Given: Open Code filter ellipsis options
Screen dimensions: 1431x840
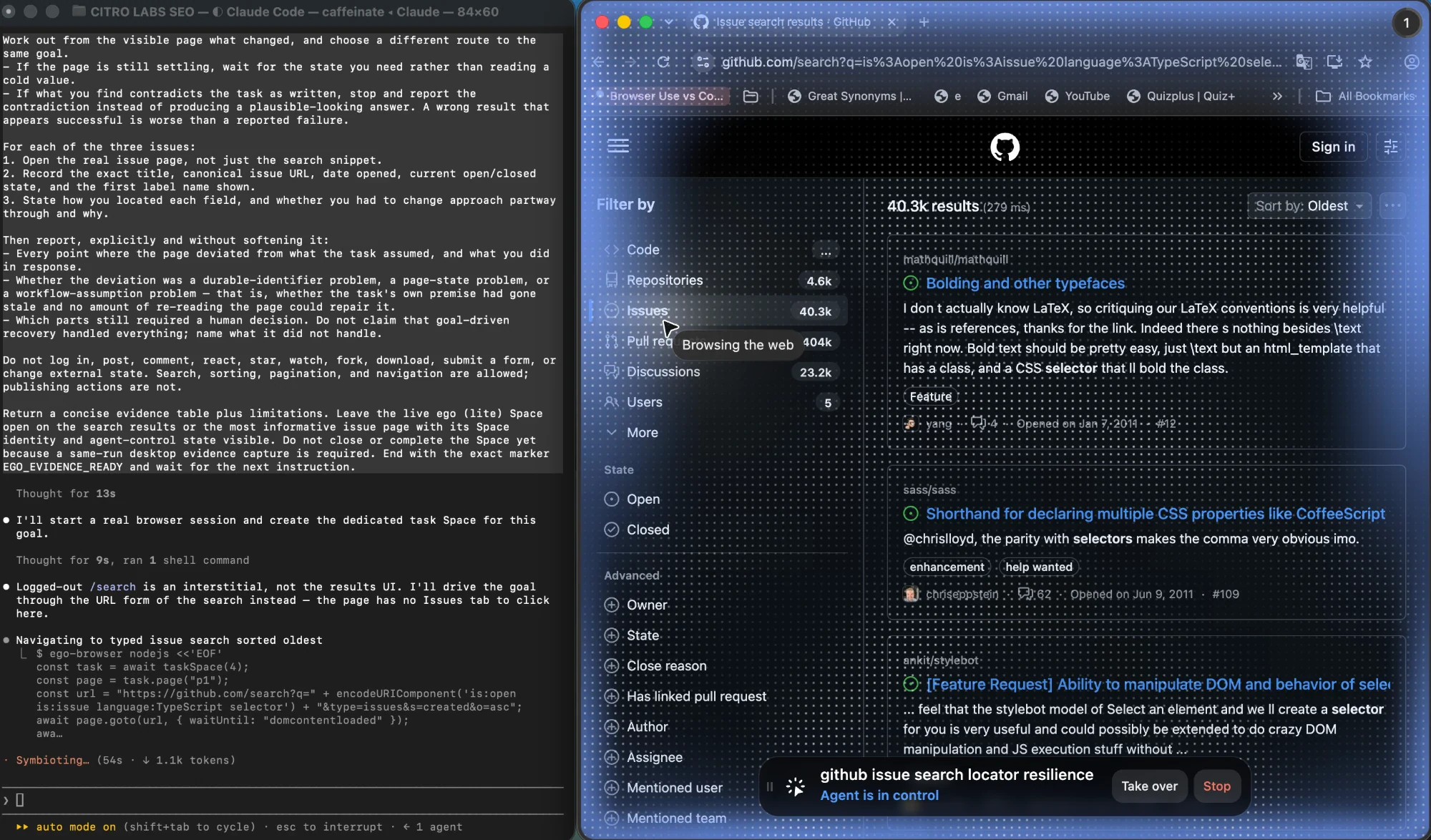Looking at the screenshot, I should point(826,250).
